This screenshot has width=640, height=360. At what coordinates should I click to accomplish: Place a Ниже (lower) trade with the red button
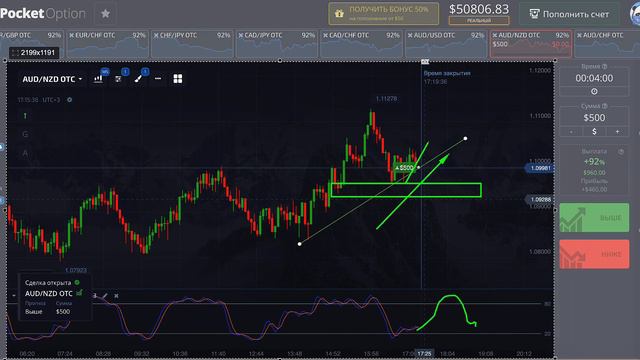click(594, 254)
